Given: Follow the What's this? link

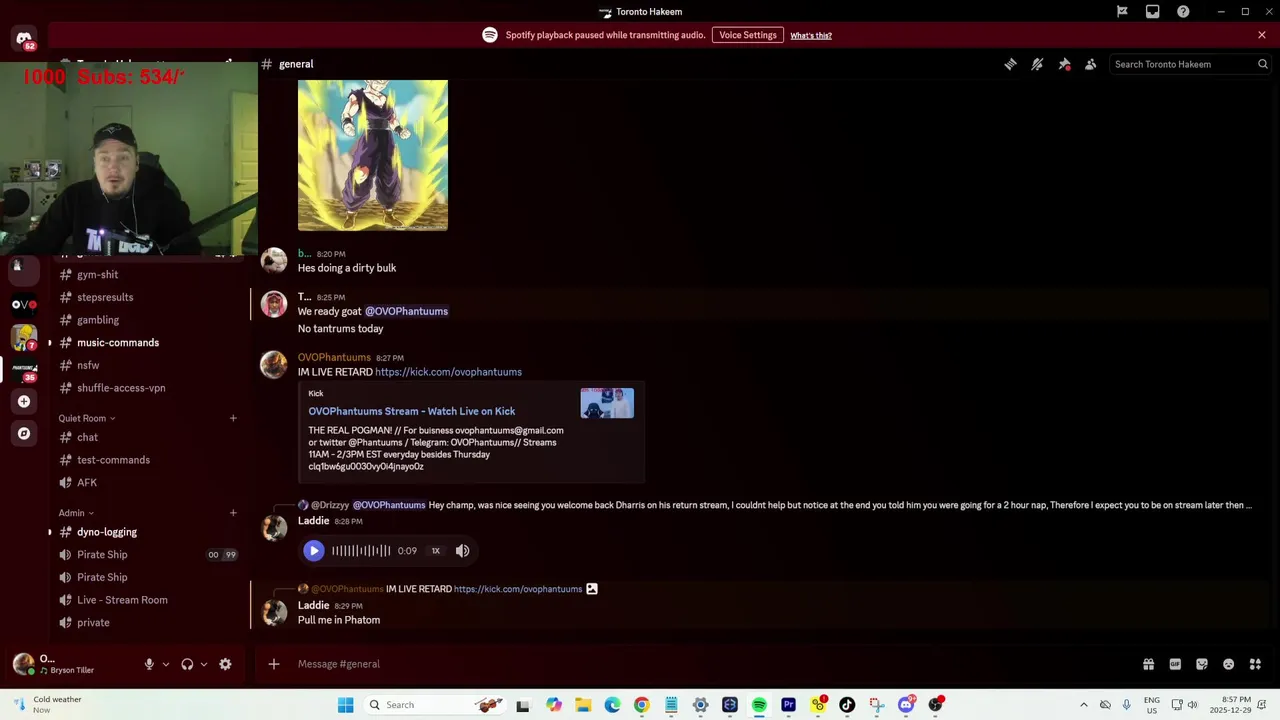Looking at the screenshot, I should pyautogui.click(x=811, y=36).
